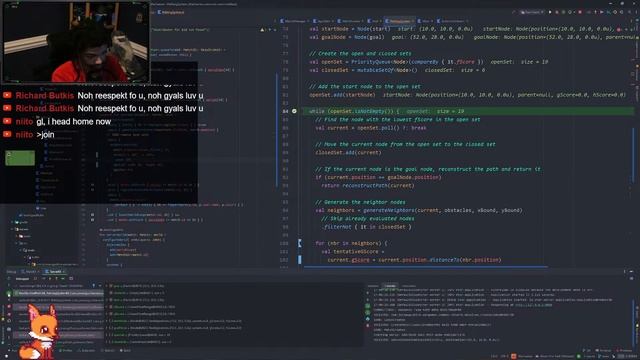Switch to the Debugger subtab in Debug panel
This screenshot has width=640, height=360.
tap(22, 279)
